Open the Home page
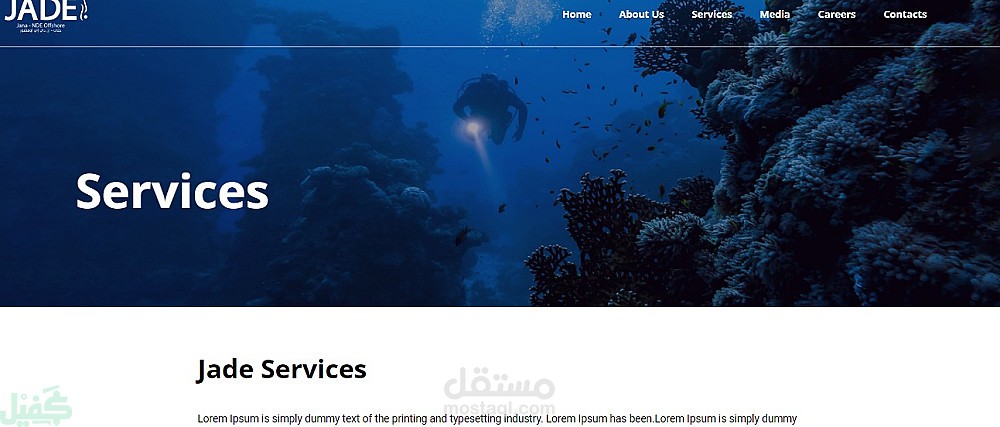Viewport: 1000px width, 427px height. pos(577,14)
